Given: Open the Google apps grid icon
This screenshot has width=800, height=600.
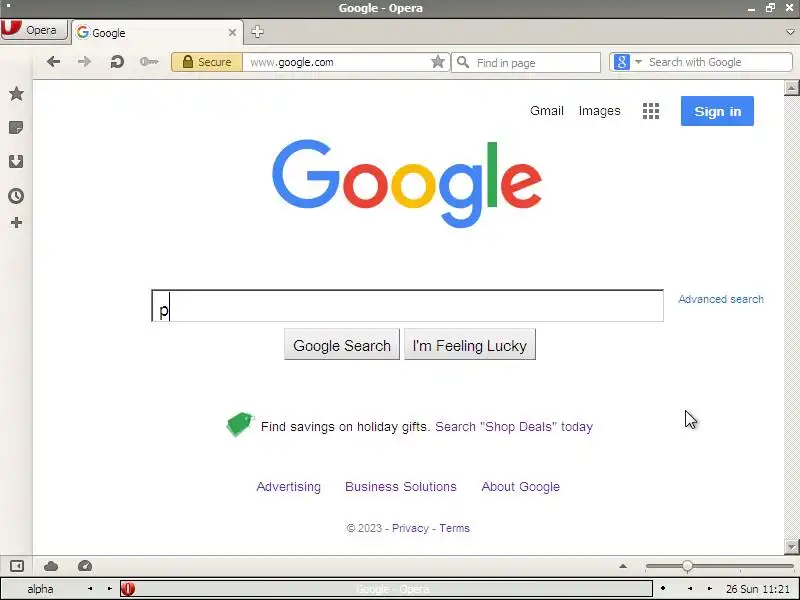Looking at the screenshot, I should pyautogui.click(x=651, y=111).
